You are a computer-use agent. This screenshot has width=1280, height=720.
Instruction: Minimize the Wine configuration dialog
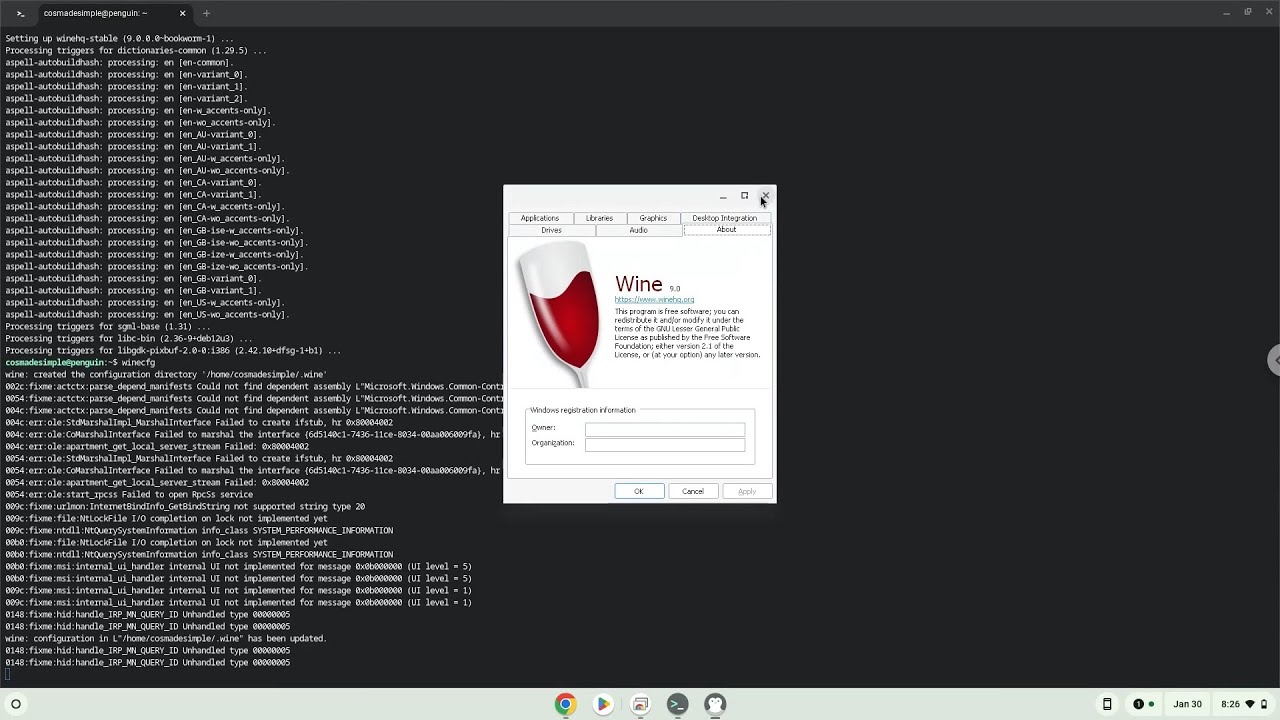[723, 196]
